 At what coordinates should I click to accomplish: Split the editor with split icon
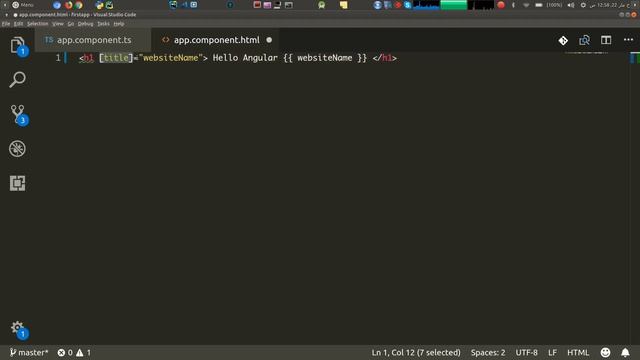point(606,40)
